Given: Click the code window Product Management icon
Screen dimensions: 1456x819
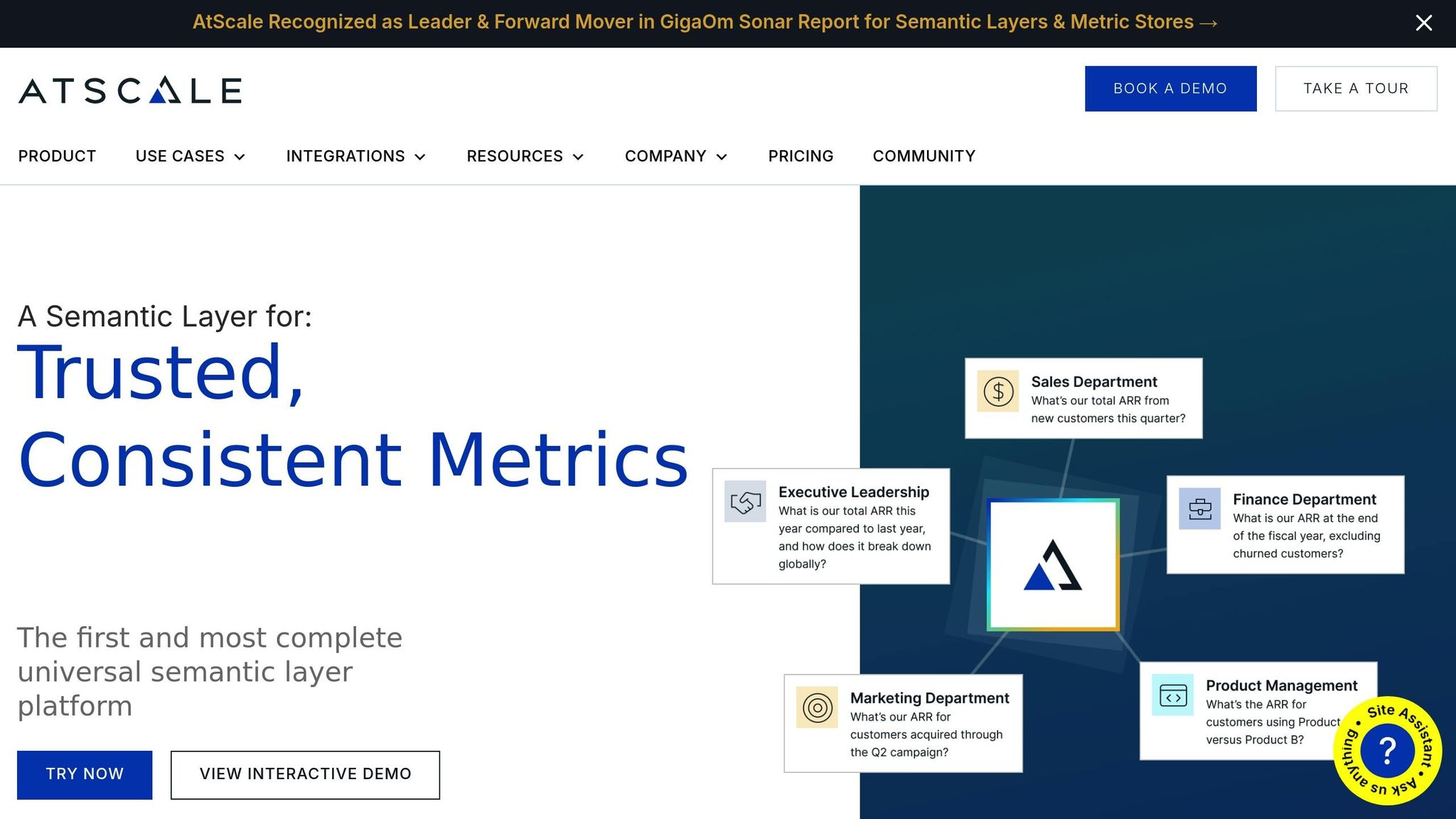Looking at the screenshot, I should tap(1173, 695).
